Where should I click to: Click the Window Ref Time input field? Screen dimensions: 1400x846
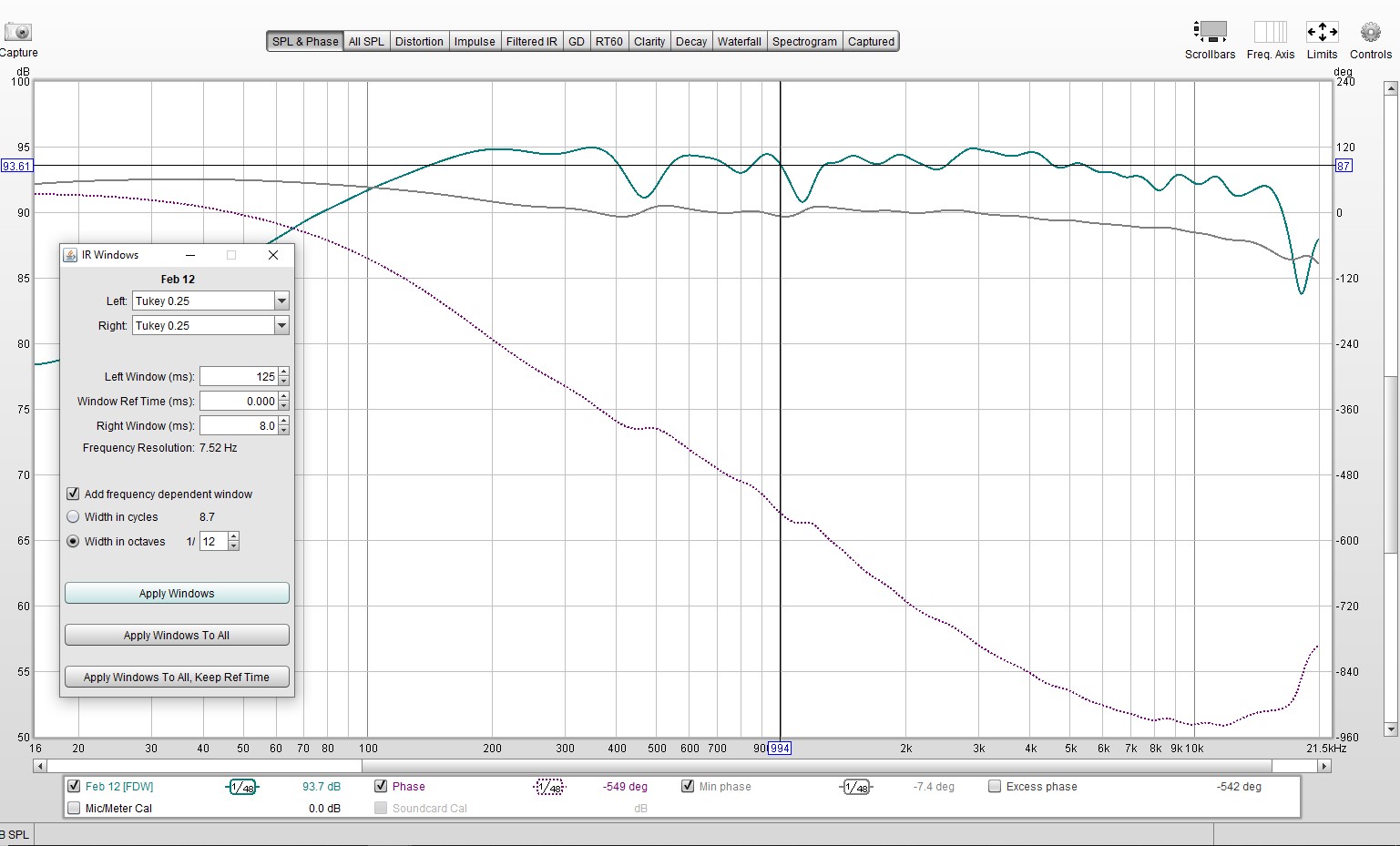239,401
